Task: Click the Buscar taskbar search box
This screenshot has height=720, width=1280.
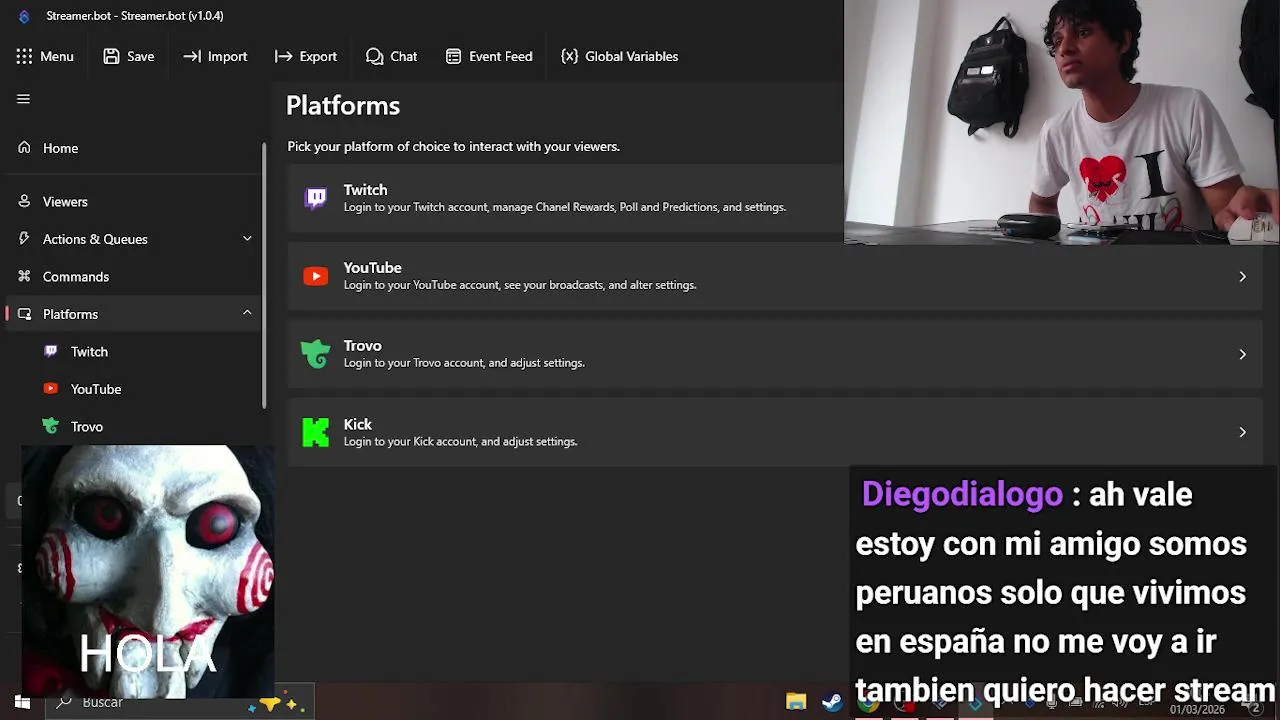Action: (x=180, y=703)
